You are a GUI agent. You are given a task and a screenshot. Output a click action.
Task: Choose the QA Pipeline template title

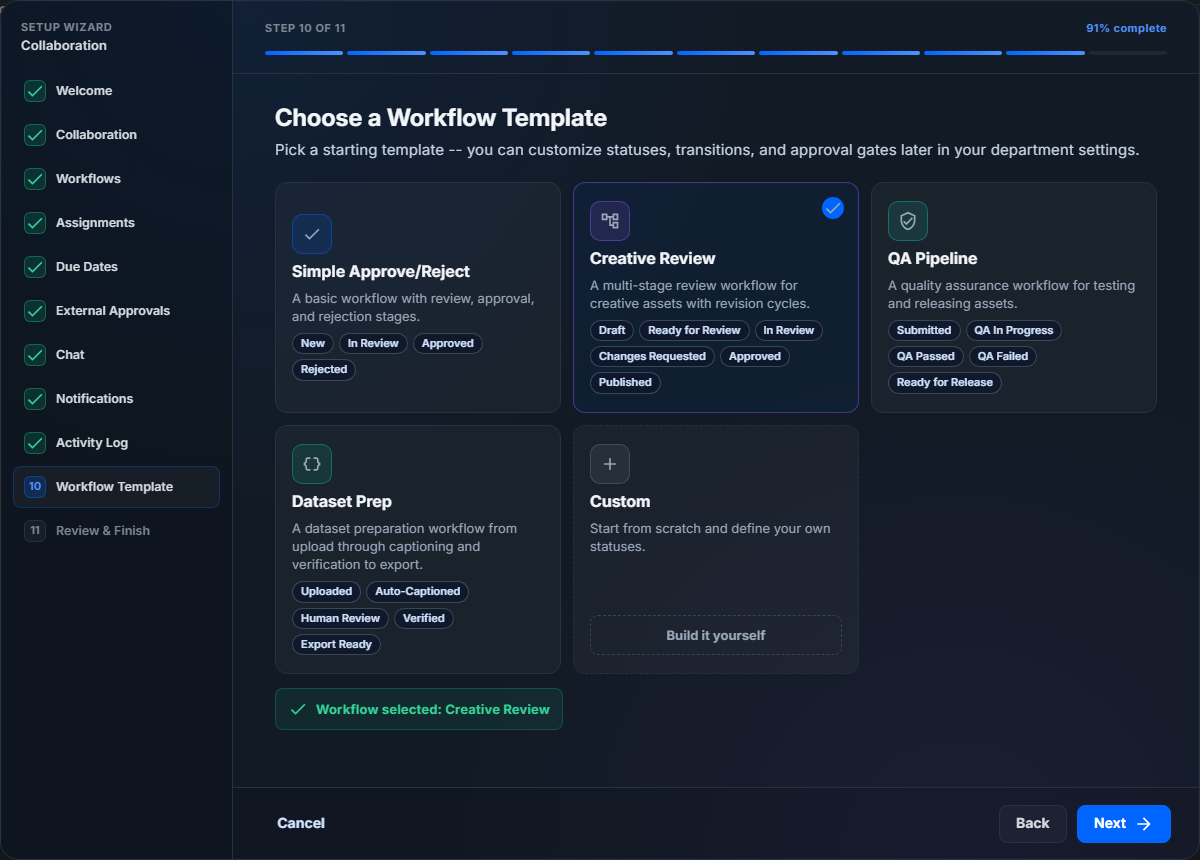[933, 259]
